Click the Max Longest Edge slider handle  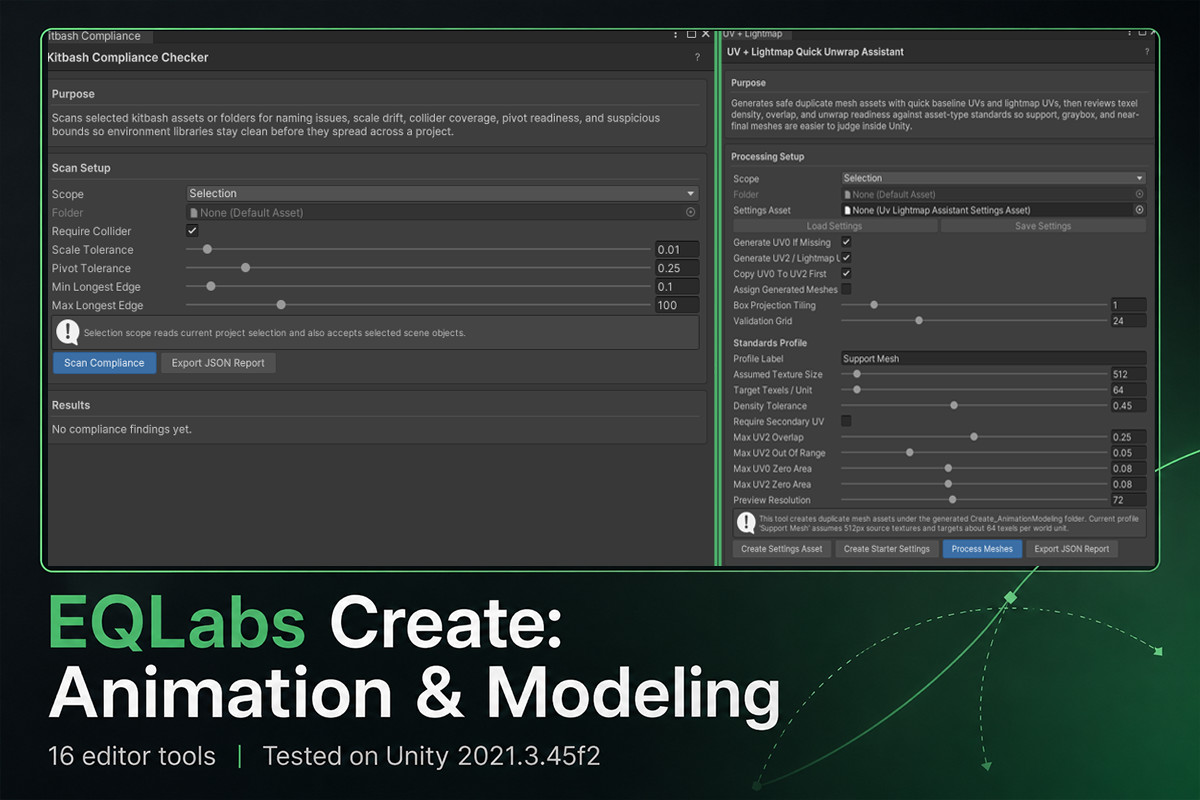click(281, 305)
